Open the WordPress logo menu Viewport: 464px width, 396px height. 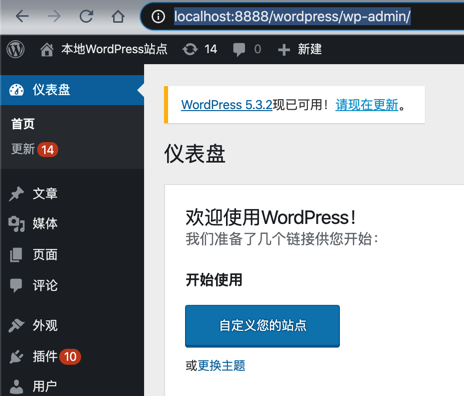(15, 49)
